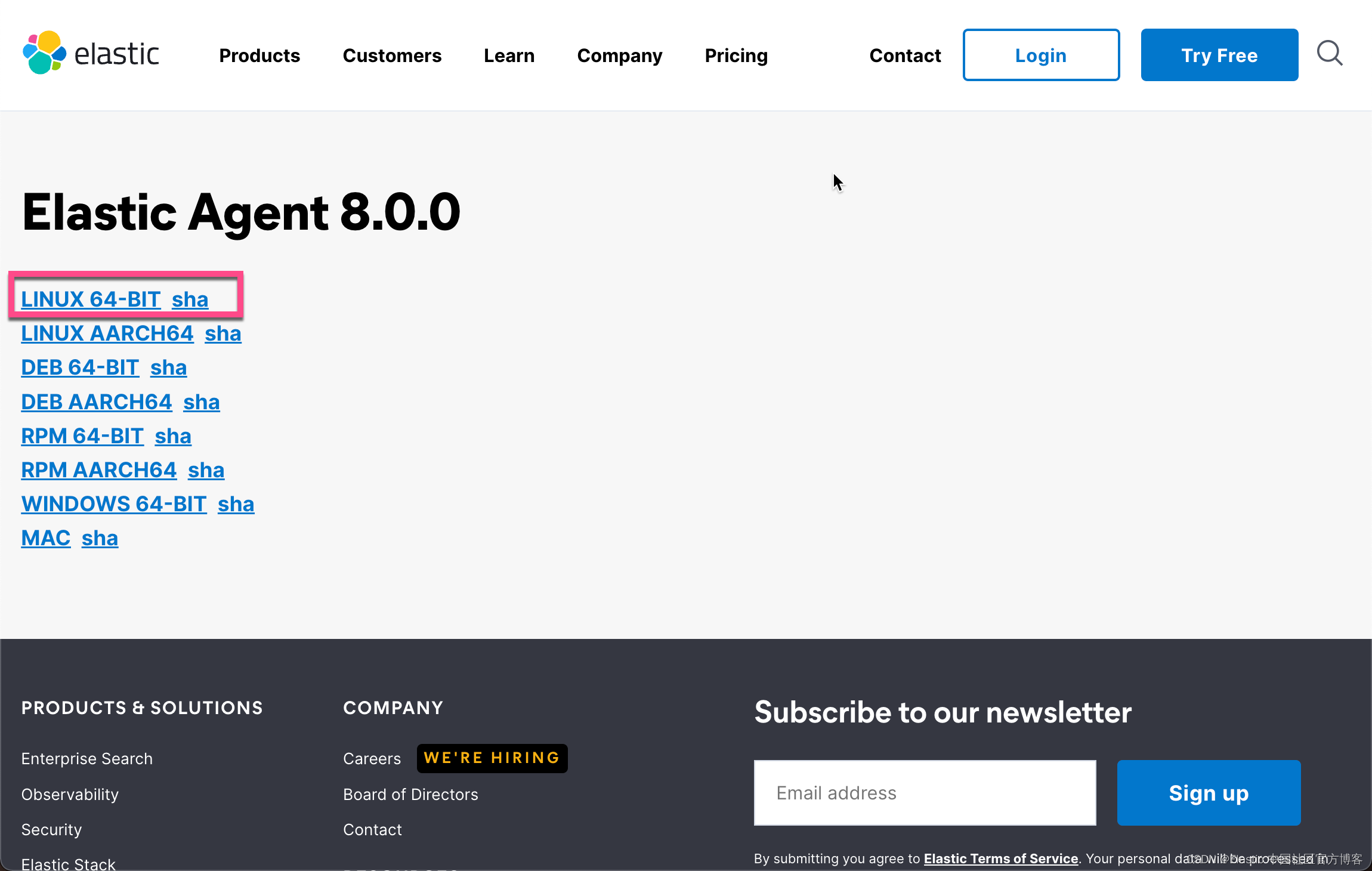Open the Learn menu

click(x=509, y=55)
